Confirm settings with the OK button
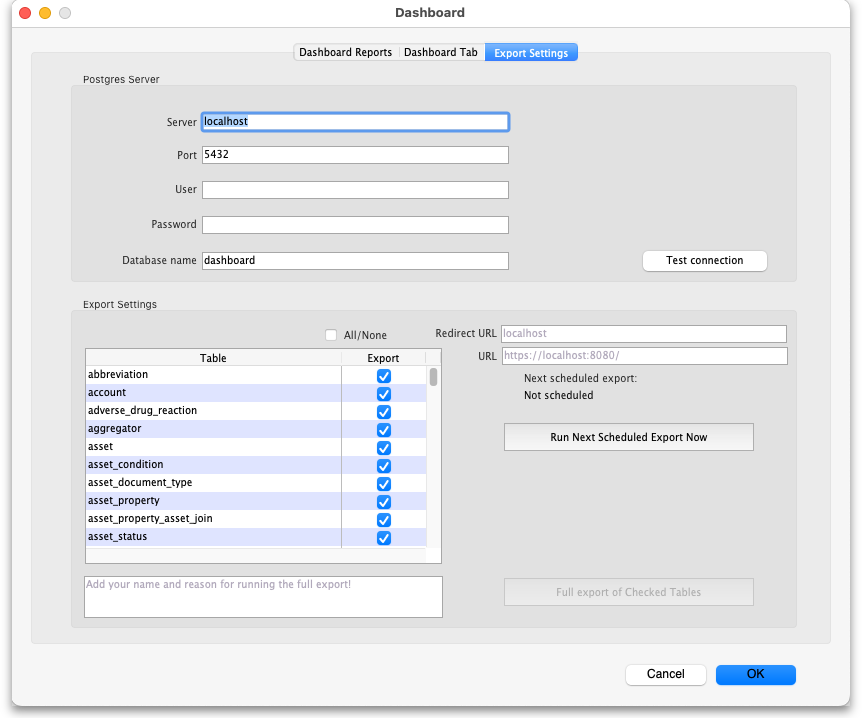862x718 pixels. (755, 674)
